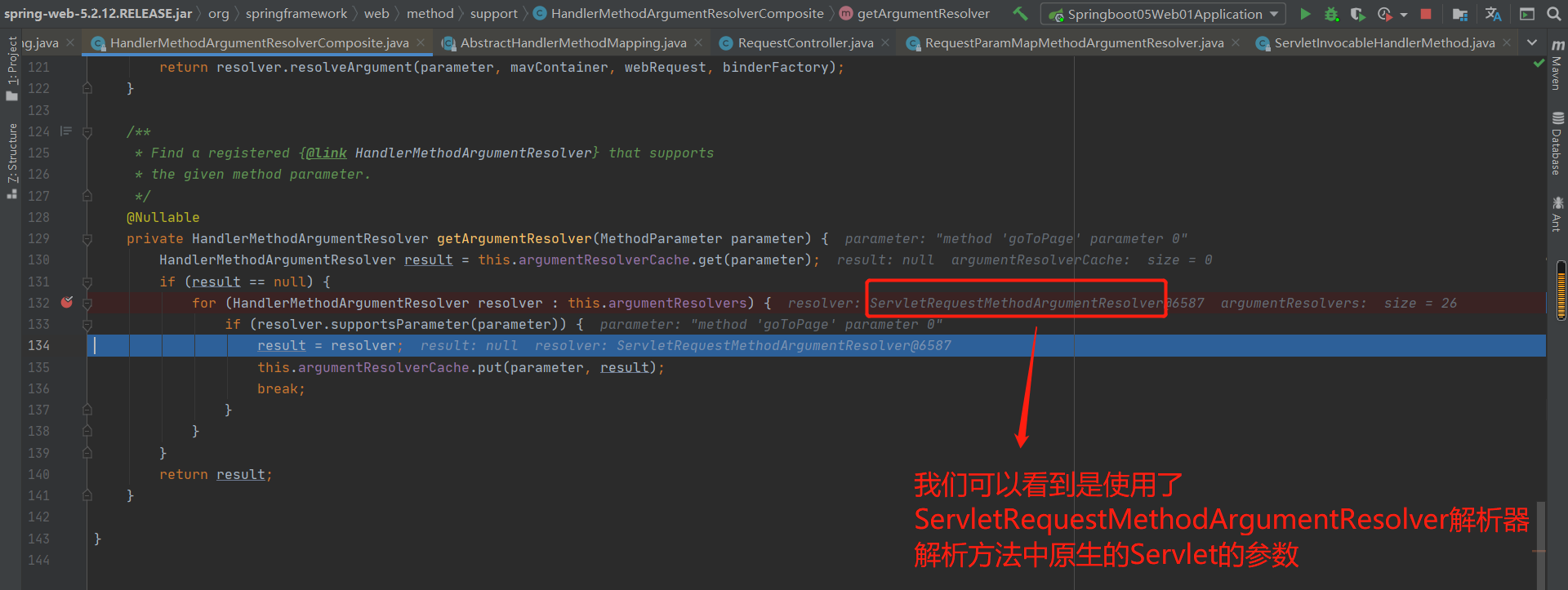This screenshot has width=1568, height=590.
Task: Click 'argumentResolverCache.put' on line 135
Action: pos(400,367)
